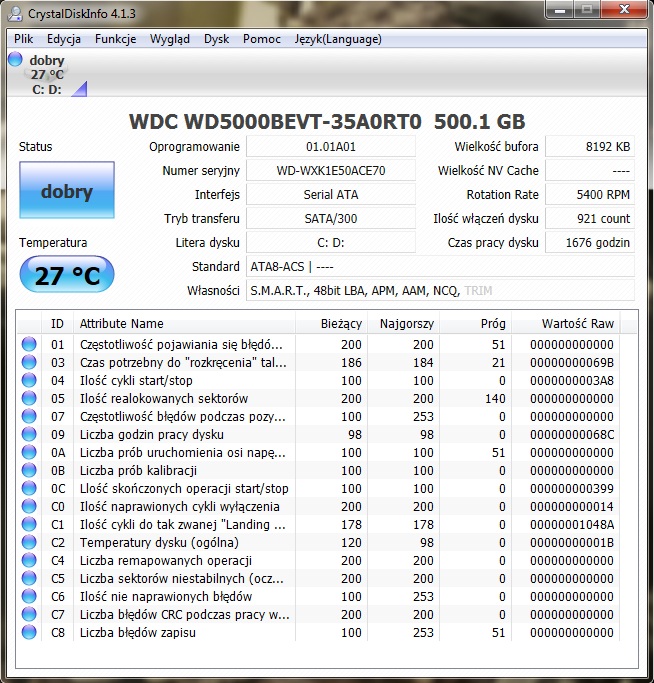Click the large dobry status button
This screenshot has height=683, width=654.
pyautogui.click(x=67, y=190)
